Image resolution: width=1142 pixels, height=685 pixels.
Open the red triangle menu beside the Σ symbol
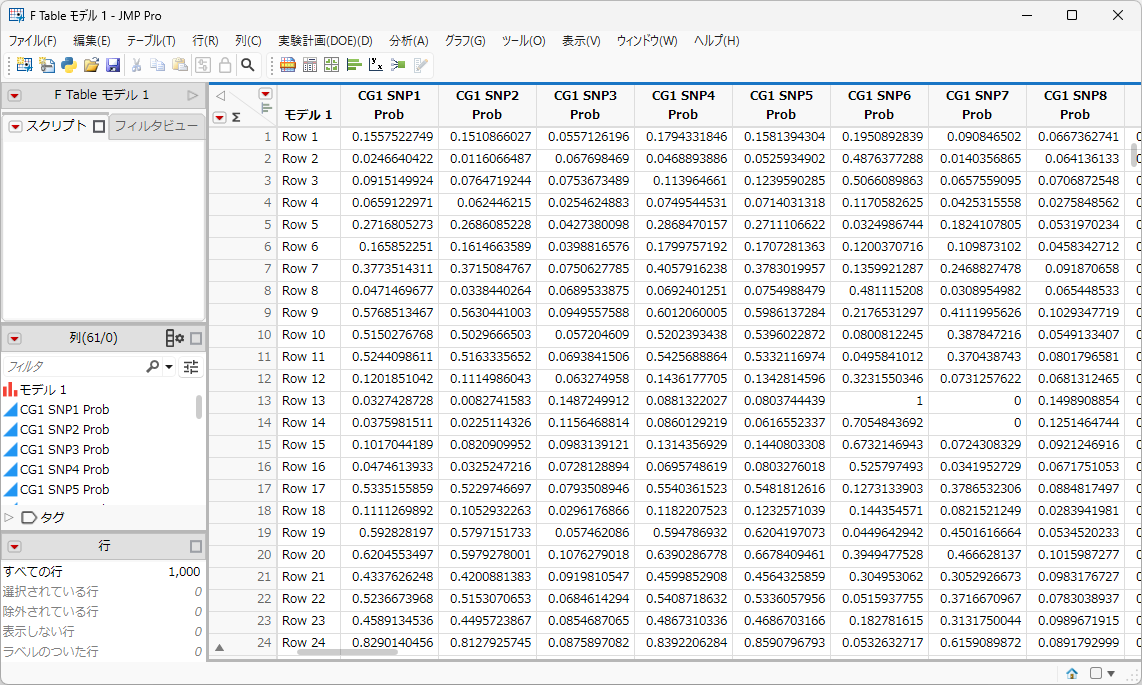tap(219, 116)
